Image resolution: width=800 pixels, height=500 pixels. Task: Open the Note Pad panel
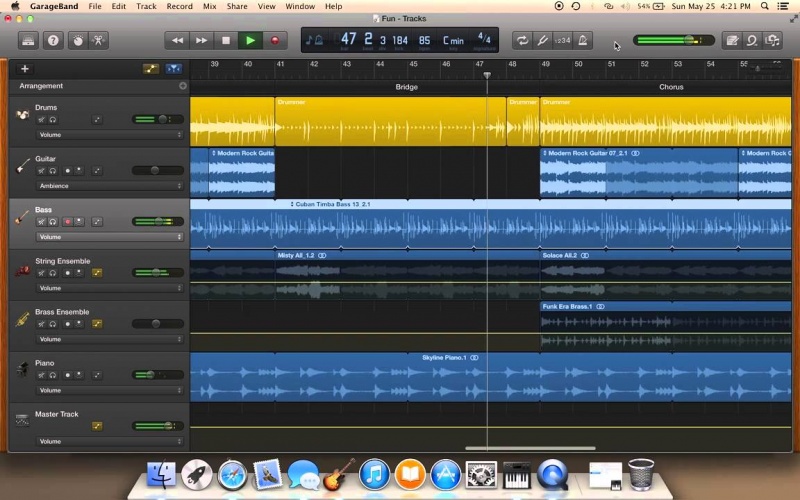(x=731, y=41)
